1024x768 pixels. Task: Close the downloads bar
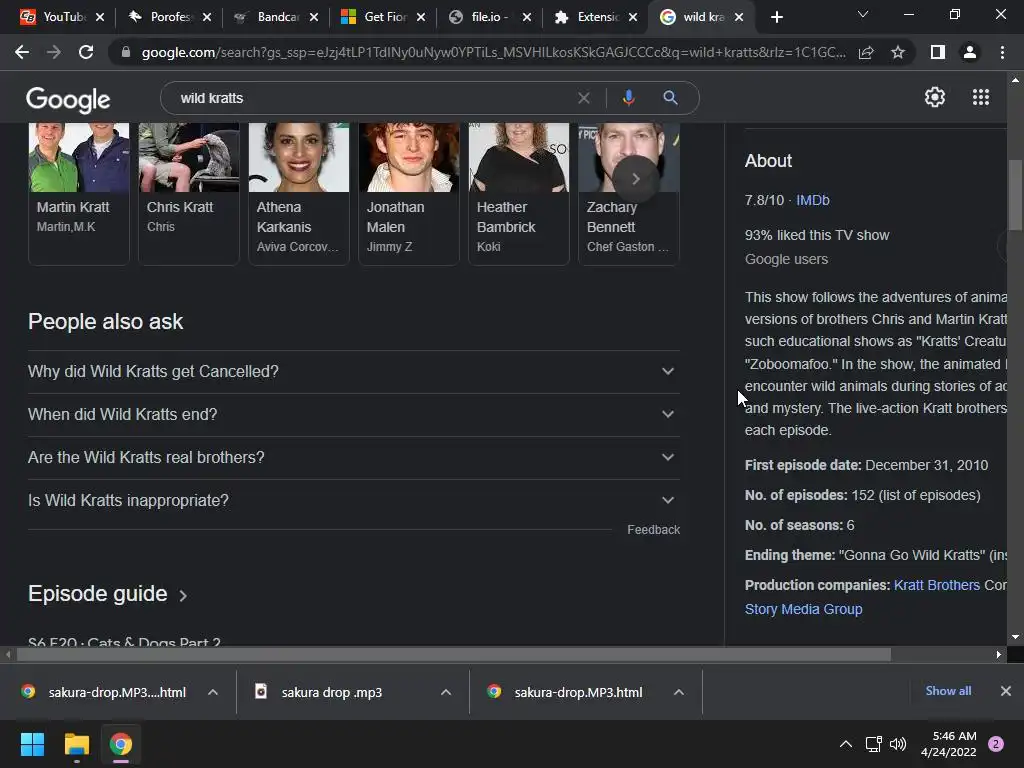1006,691
